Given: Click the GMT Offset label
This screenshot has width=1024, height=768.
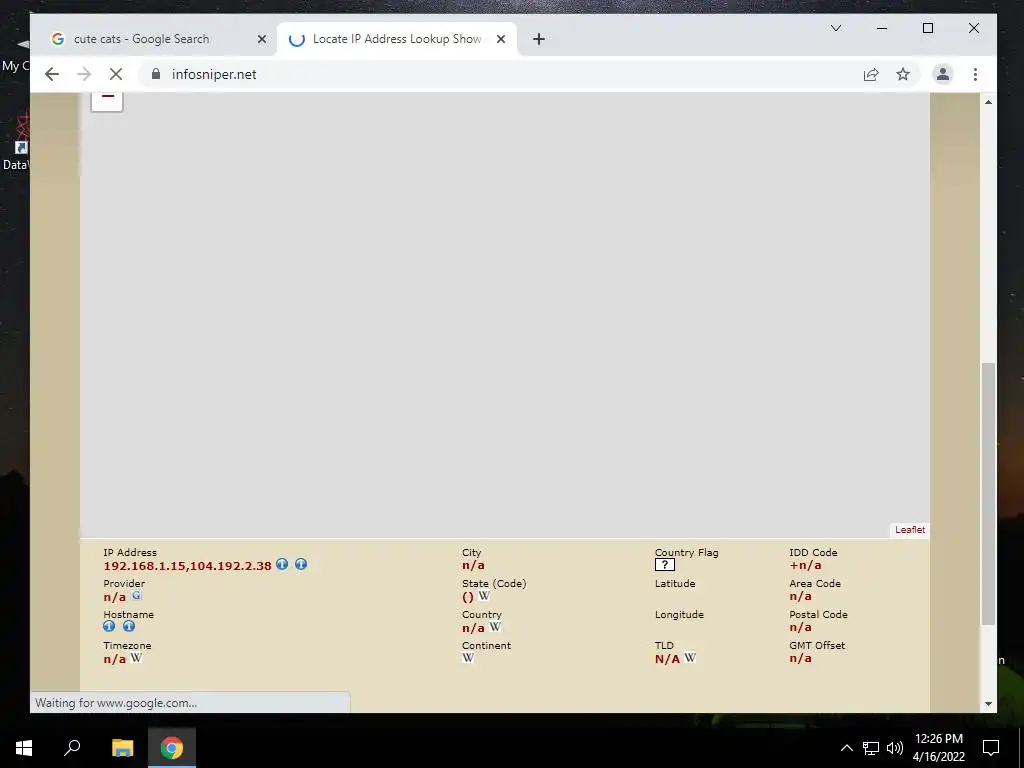Looking at the screenshot, I should (817, 645).
